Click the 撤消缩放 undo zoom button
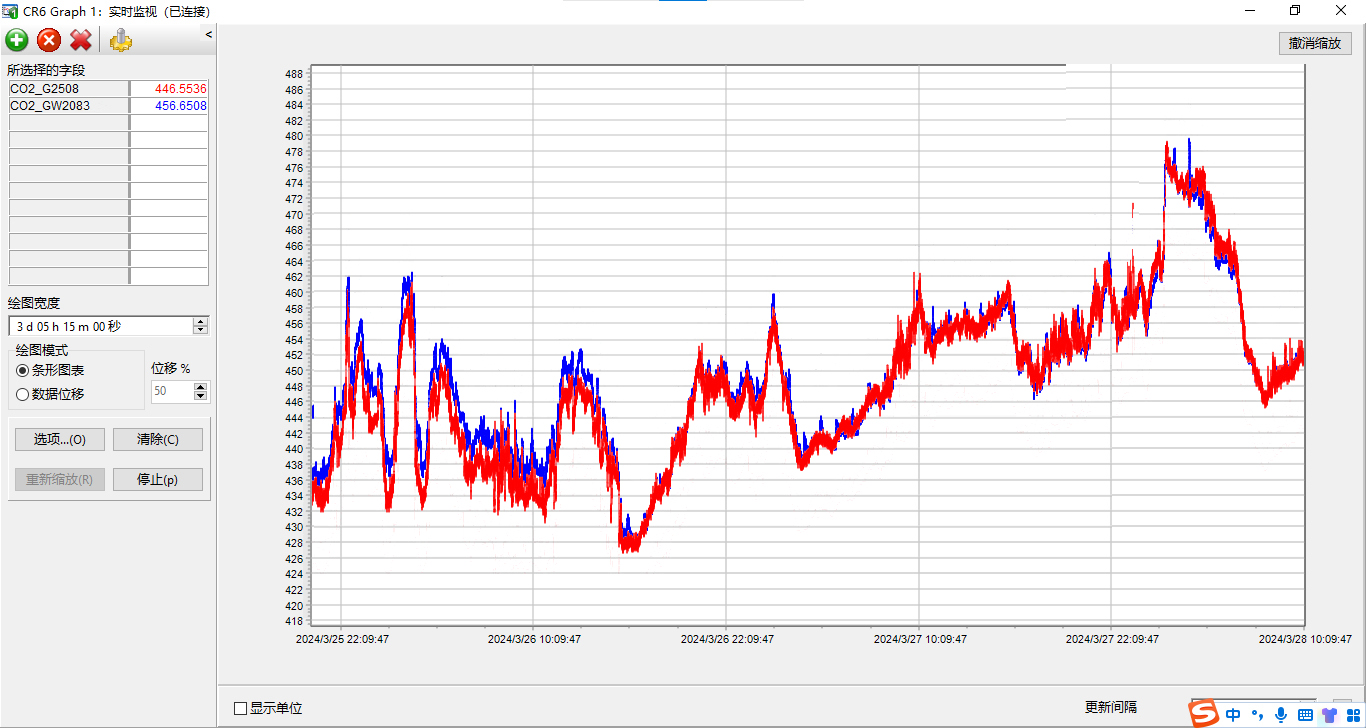Viewport: 1366px width, 728px height. tap(1315, 44)
